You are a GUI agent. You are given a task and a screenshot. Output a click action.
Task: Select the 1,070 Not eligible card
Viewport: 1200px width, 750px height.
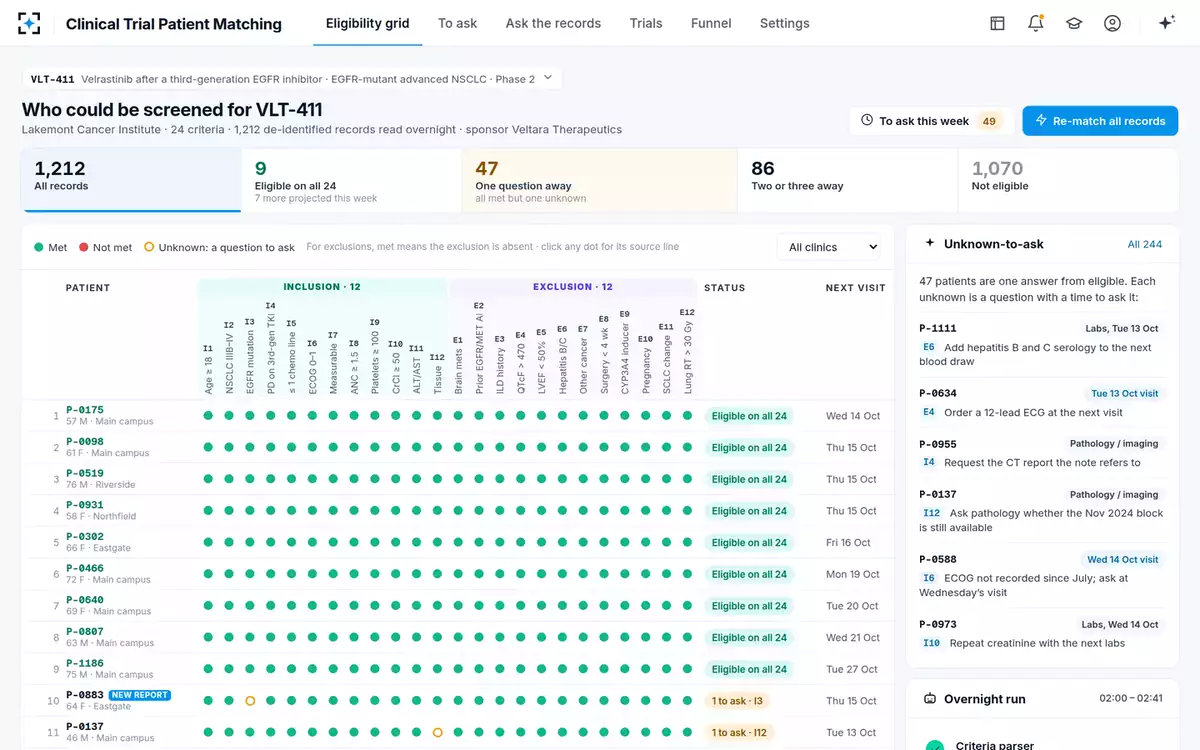[1068, 180]
